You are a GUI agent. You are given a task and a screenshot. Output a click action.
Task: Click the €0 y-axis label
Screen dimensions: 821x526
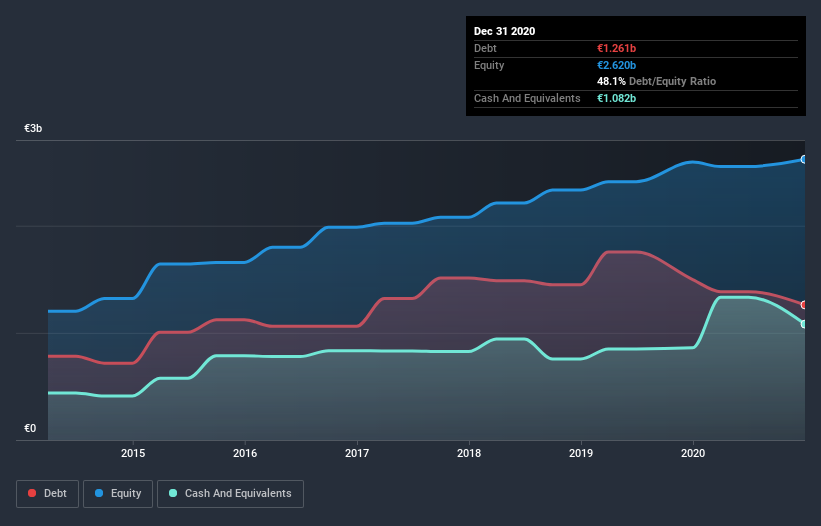click(x=30, y=429)
